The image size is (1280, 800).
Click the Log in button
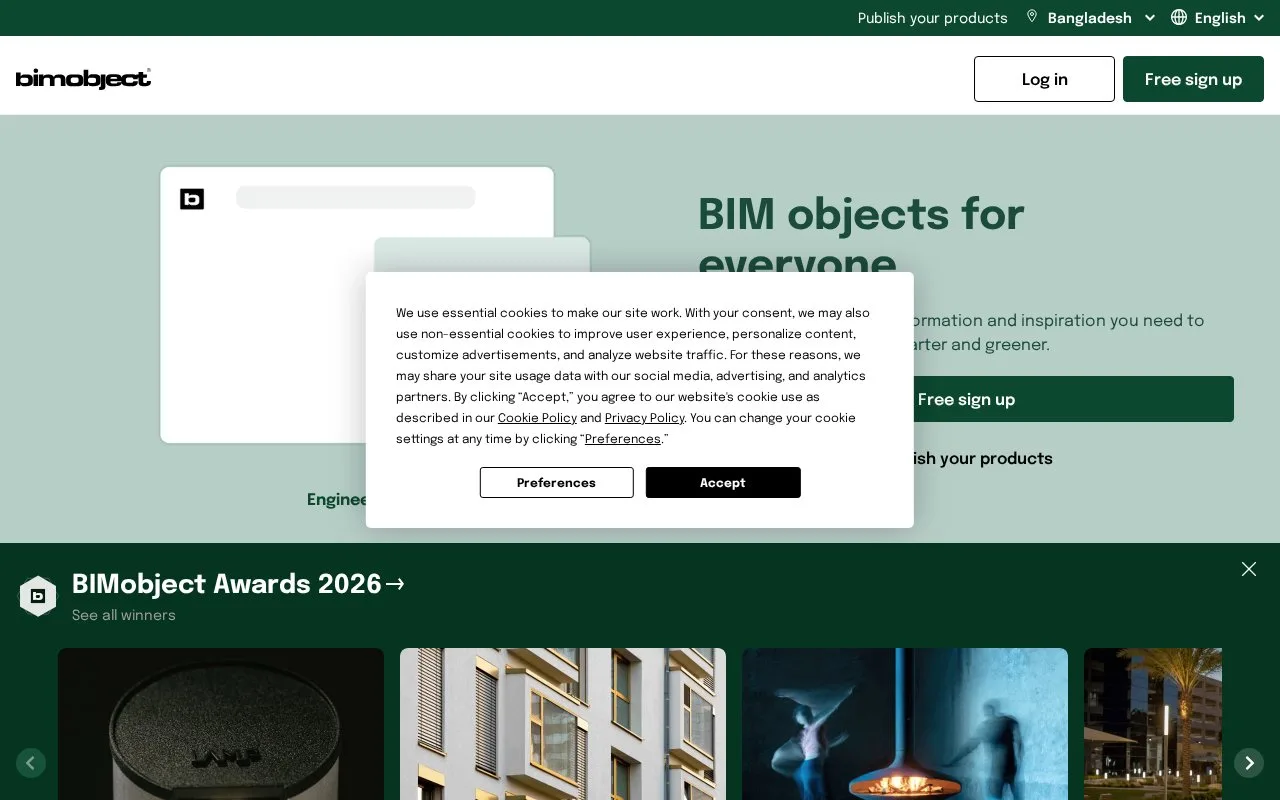click(x=1044, y=79)
